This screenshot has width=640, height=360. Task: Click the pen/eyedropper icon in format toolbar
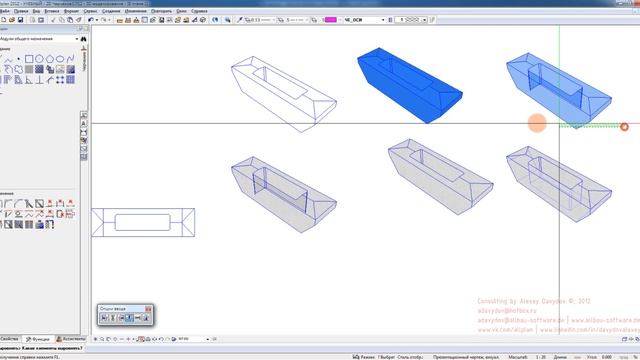click(240, 20)
